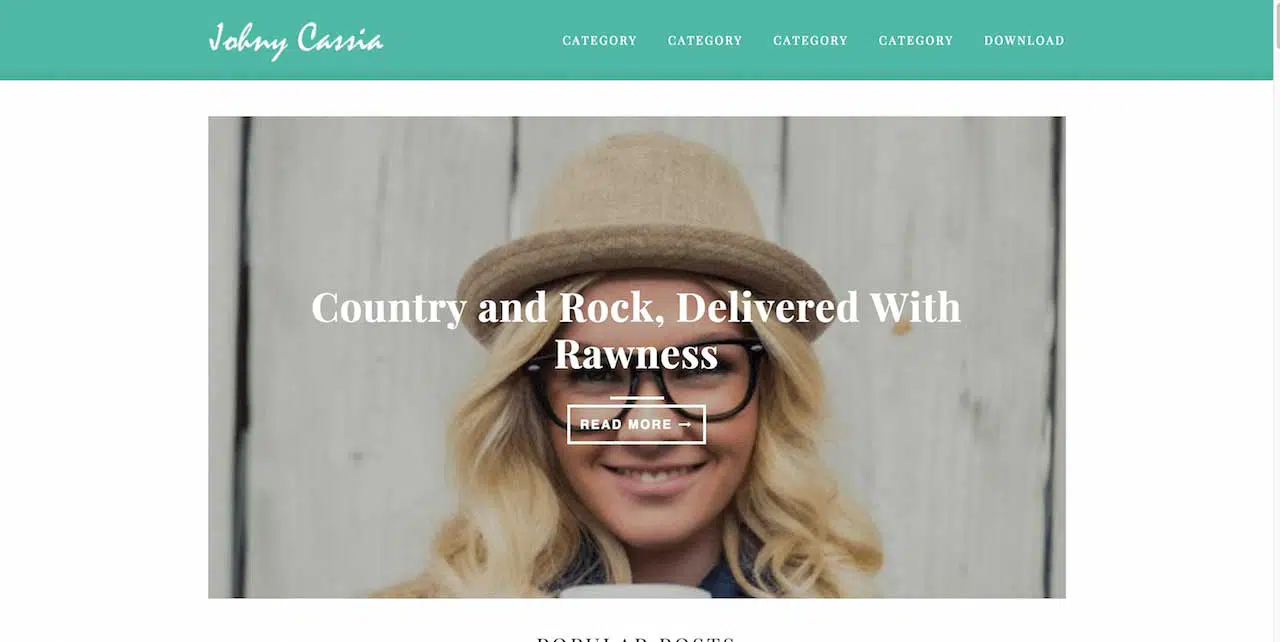Open the DOWNLOAD menu link

pyautogui.click(x=1024, y=41)
